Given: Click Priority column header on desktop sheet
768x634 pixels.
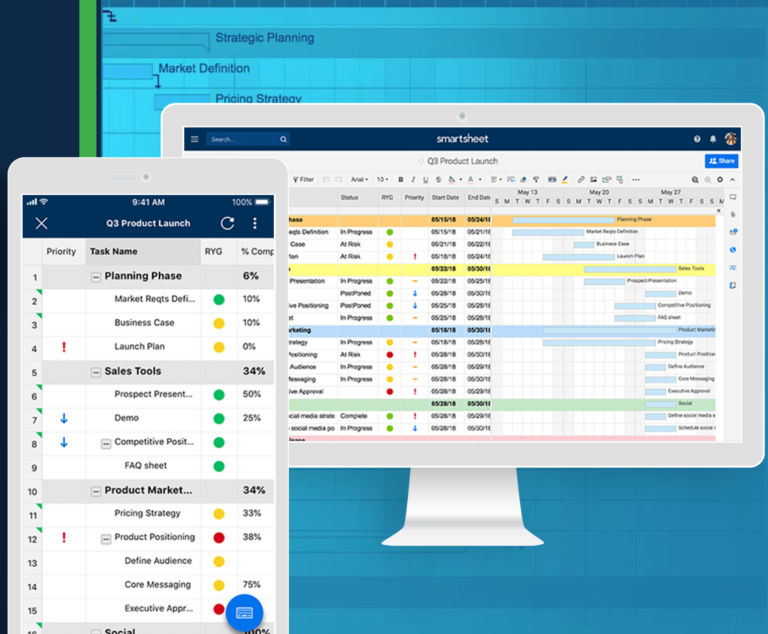Looking at the screenshot, I should pos(414,197).
